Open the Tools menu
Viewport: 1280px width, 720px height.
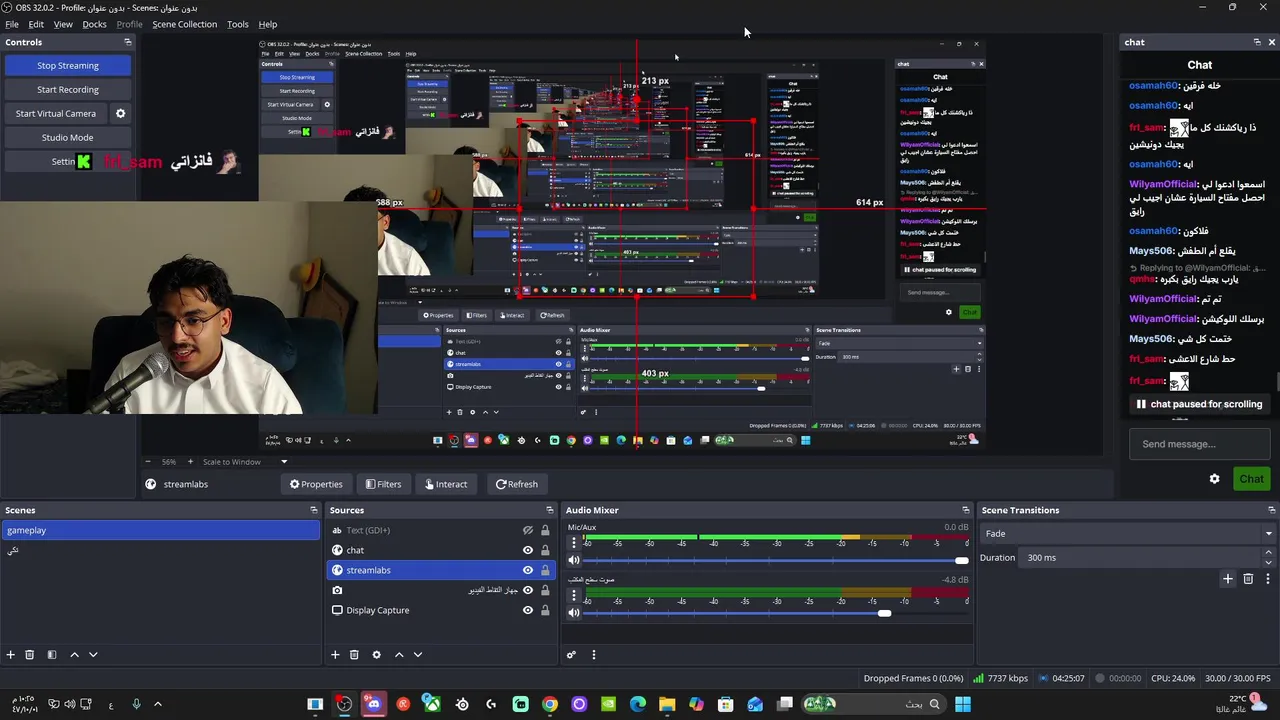pos(237,24)
